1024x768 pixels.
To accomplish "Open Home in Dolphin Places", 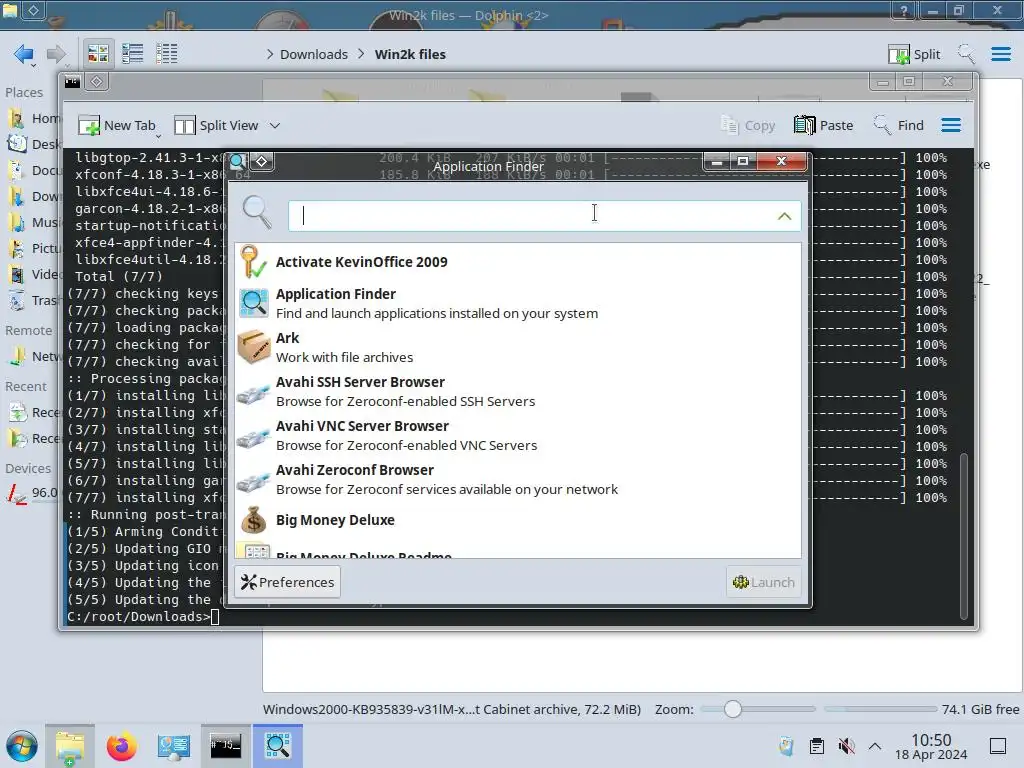I will [33, 118].
